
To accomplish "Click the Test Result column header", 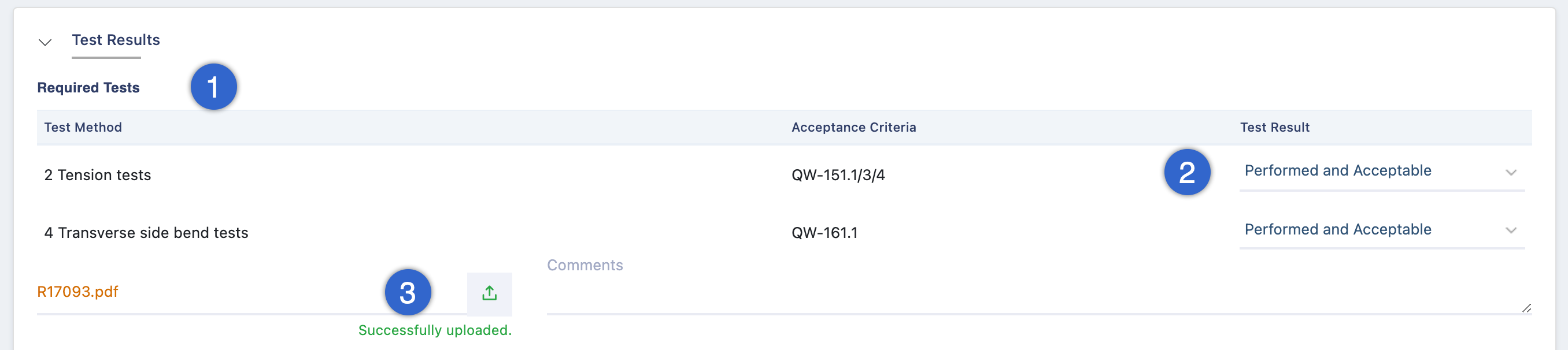I will [x=1275, y=128].
